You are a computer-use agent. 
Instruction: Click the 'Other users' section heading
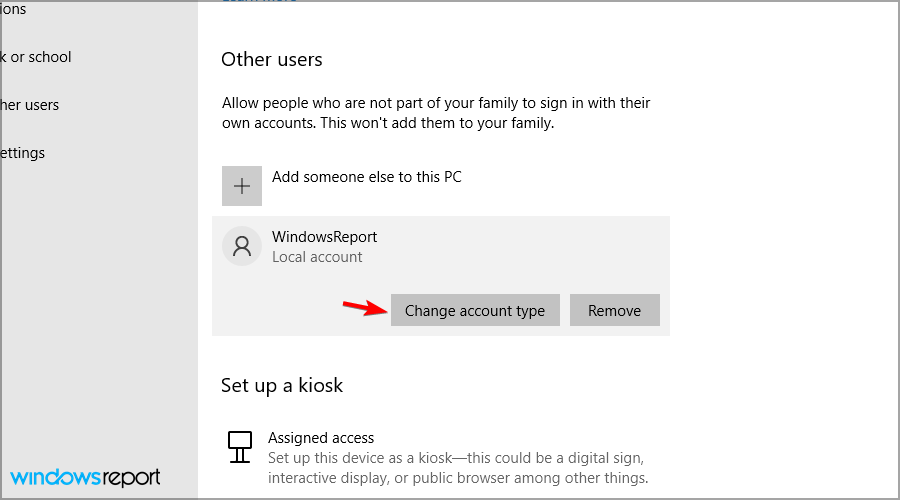[271, 59]
